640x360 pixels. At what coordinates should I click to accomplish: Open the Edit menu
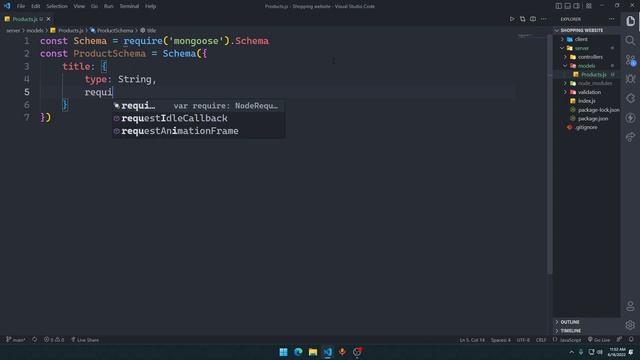point(36,6)
